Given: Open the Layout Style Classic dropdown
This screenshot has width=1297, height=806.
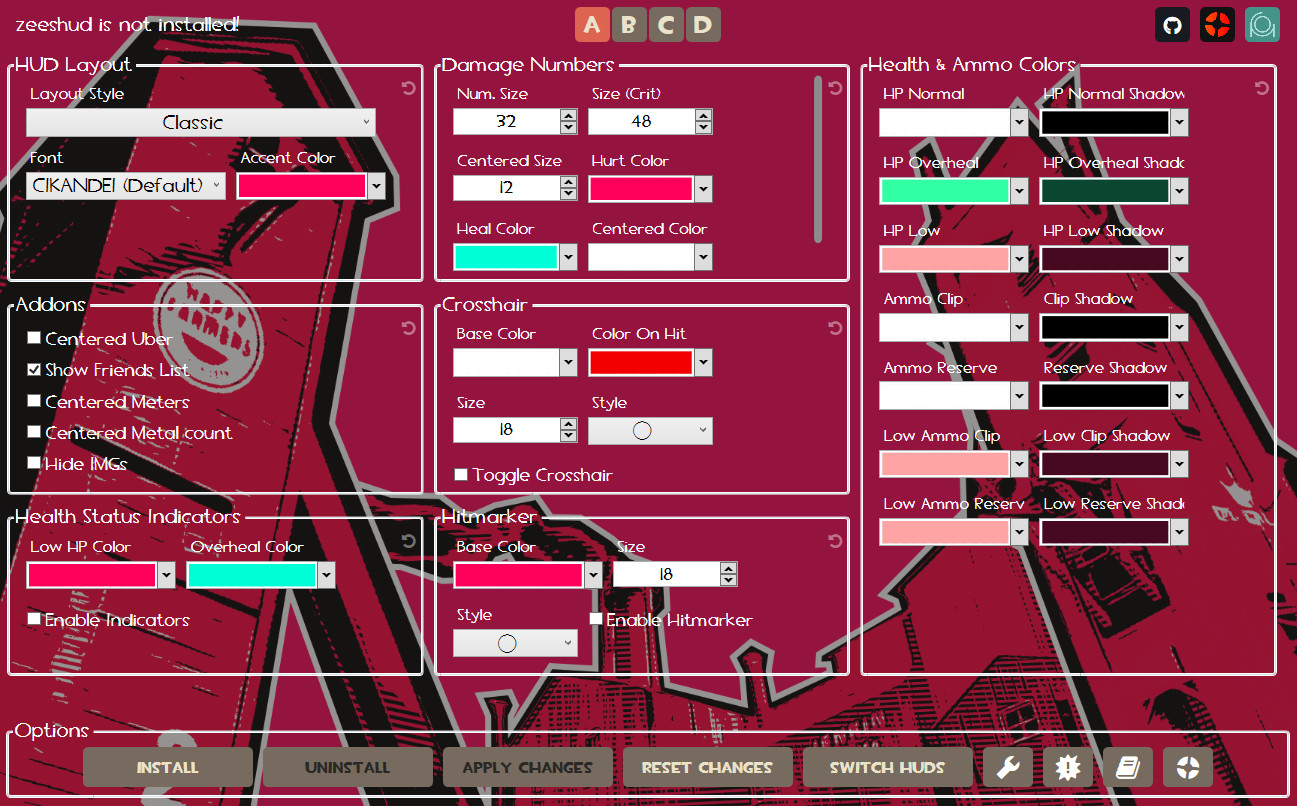Looking at the screenshot, I should [x=200, y=122].
